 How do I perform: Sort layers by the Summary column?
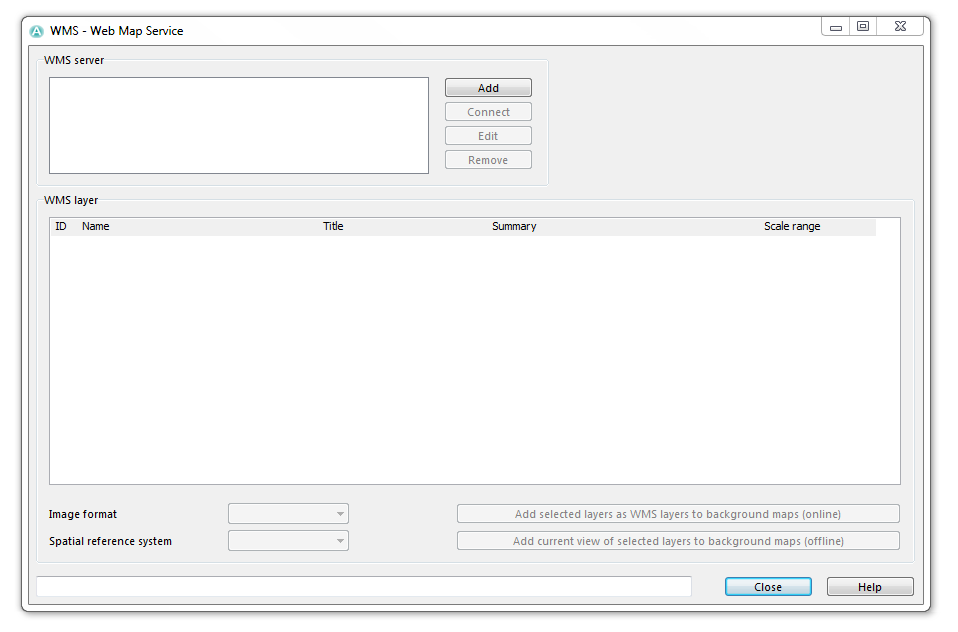point(514,226)
